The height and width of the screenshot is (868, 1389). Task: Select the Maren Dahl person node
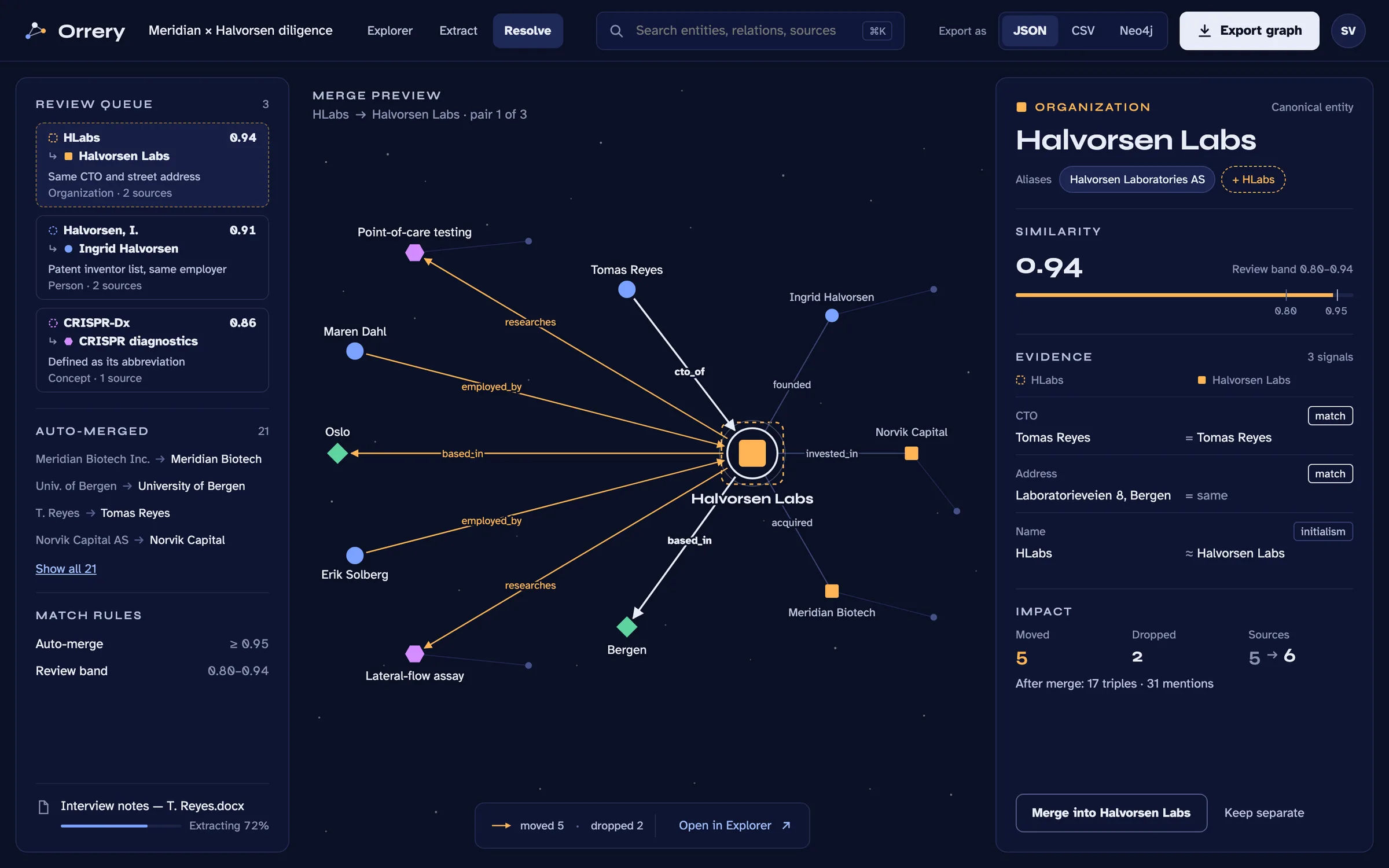355,351
